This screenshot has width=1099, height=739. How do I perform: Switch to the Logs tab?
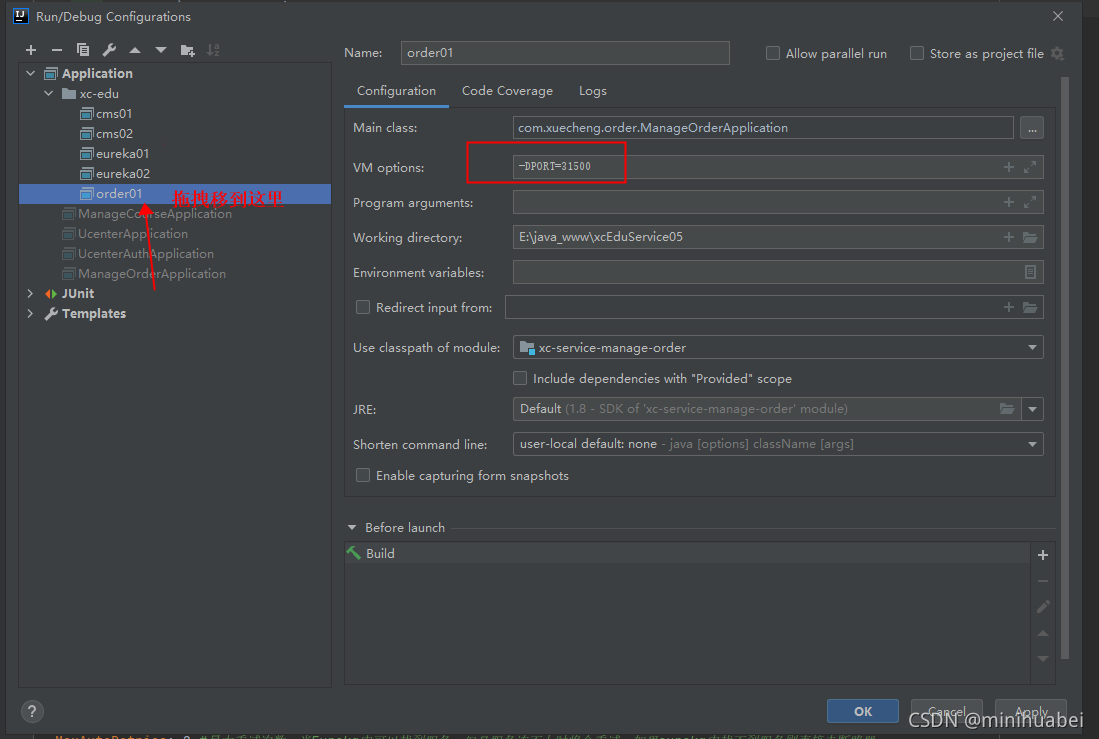593,90
